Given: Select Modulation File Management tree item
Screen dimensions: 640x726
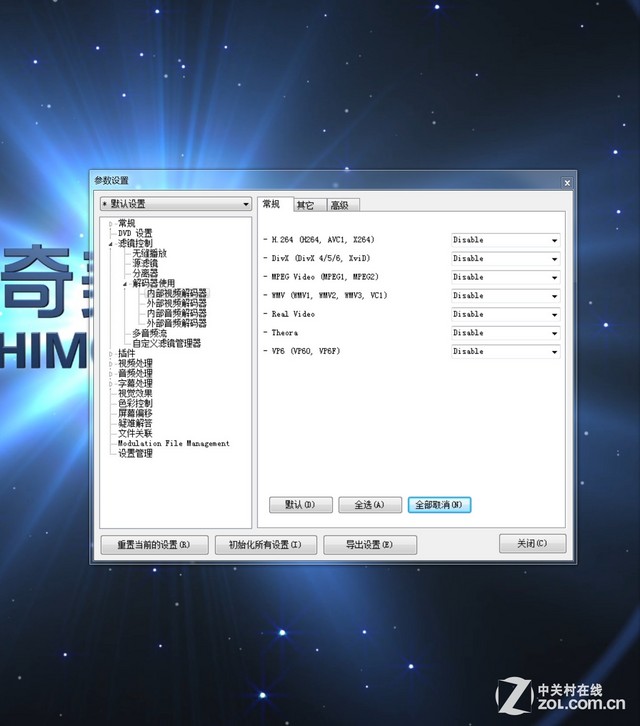Looking at the screenshot, I should point(173,443).
